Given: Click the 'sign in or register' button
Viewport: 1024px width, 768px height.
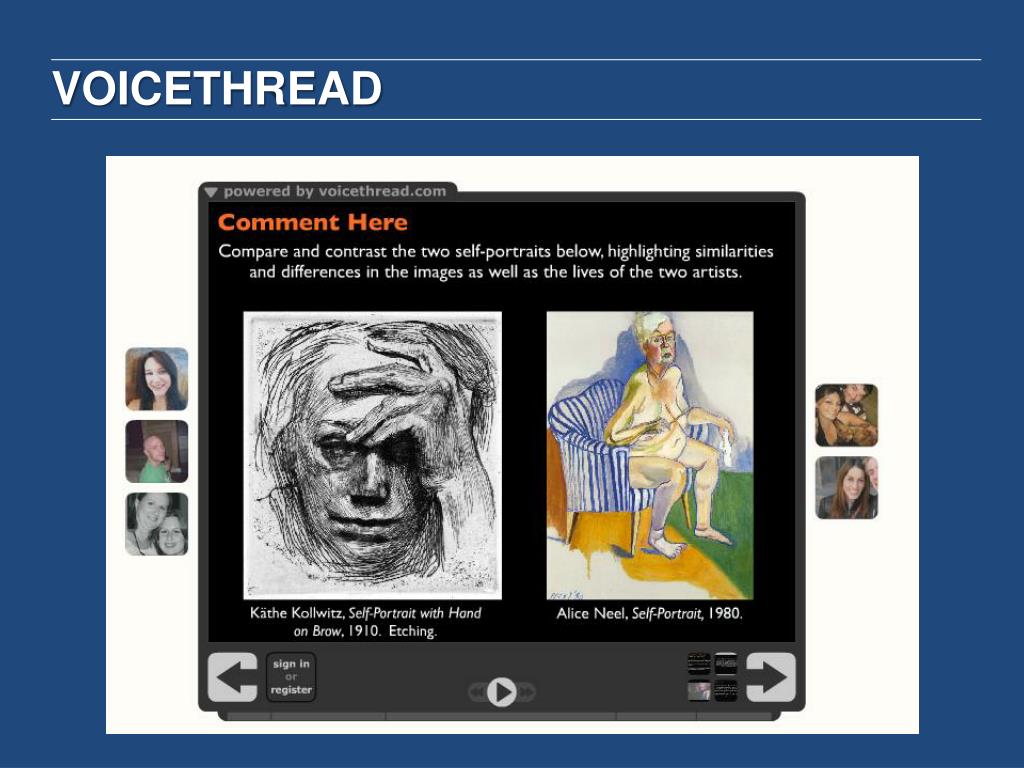Looking at the screenshot, I should point(291,677).
